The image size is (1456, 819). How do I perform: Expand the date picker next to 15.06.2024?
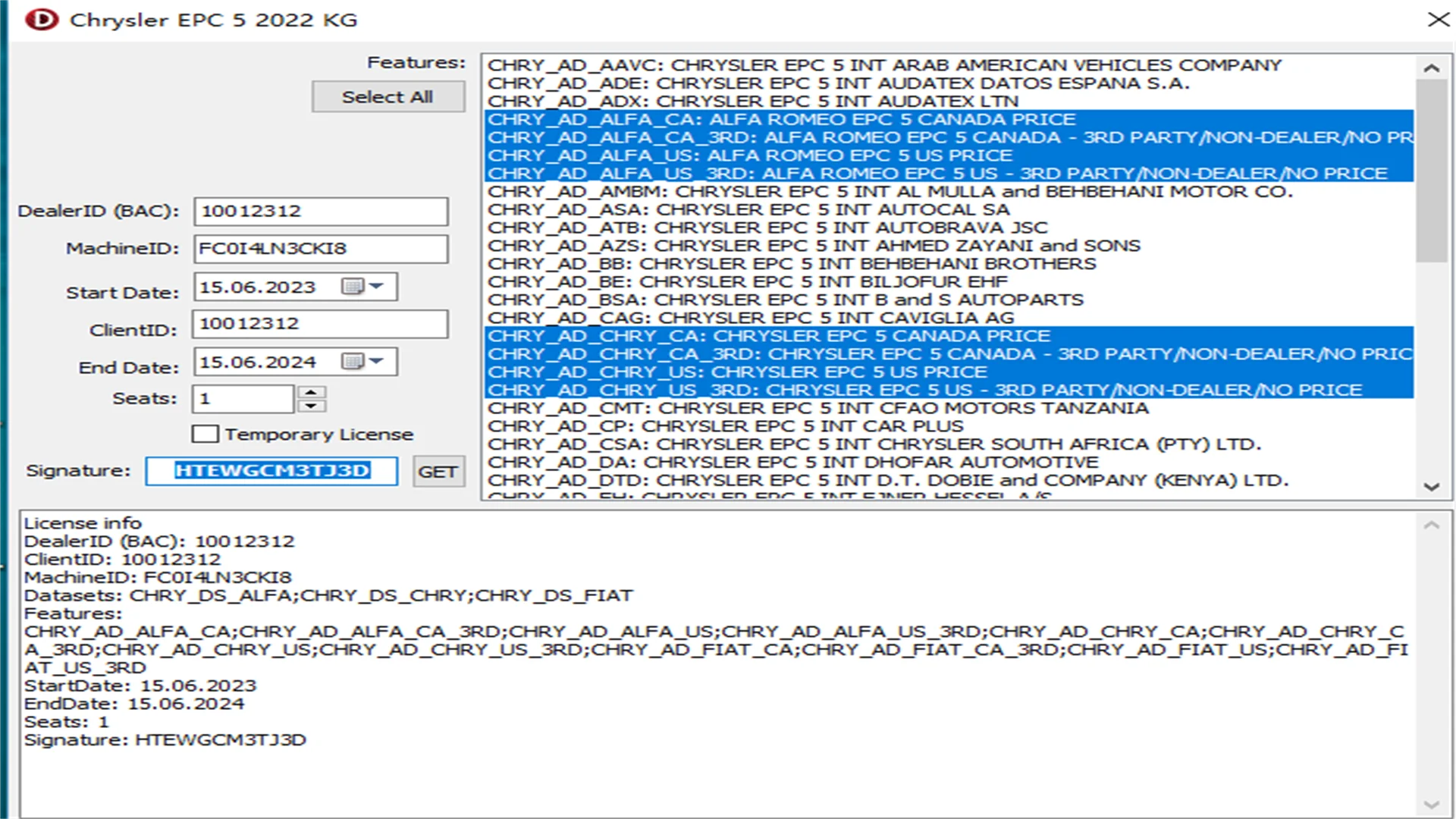pos(353,361)
